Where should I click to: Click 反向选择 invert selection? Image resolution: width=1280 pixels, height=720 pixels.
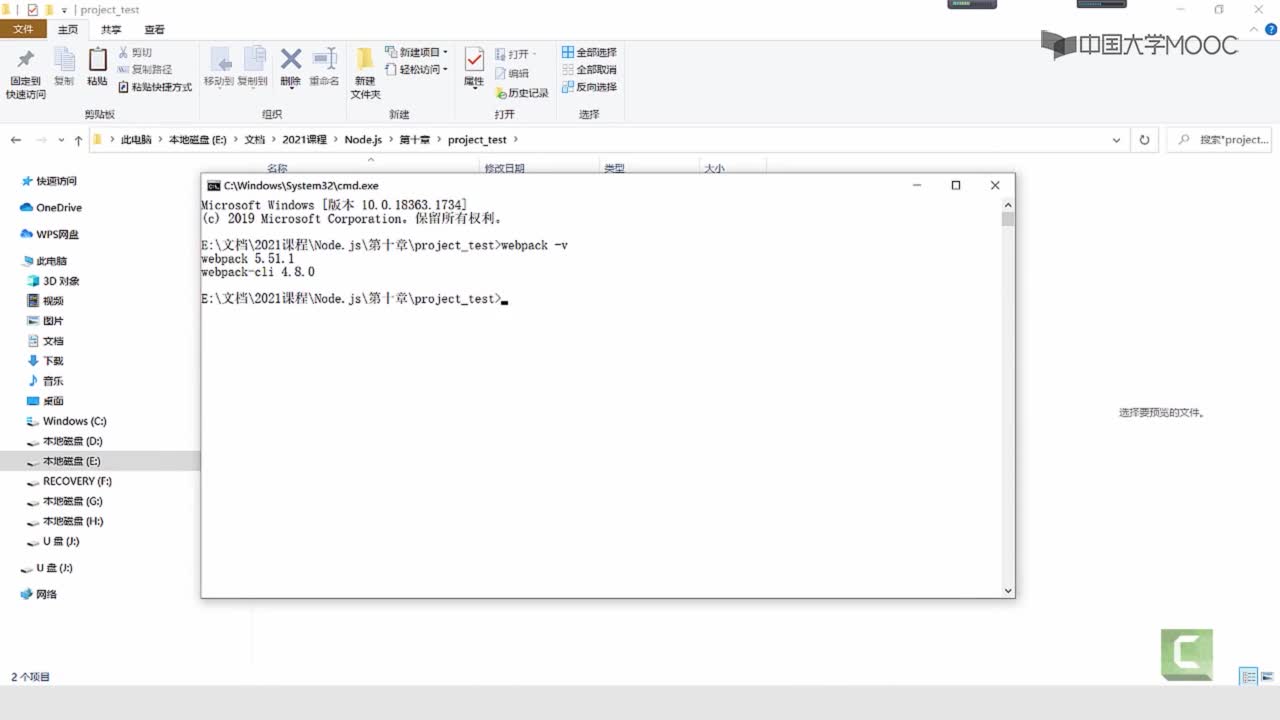[589, 87]
